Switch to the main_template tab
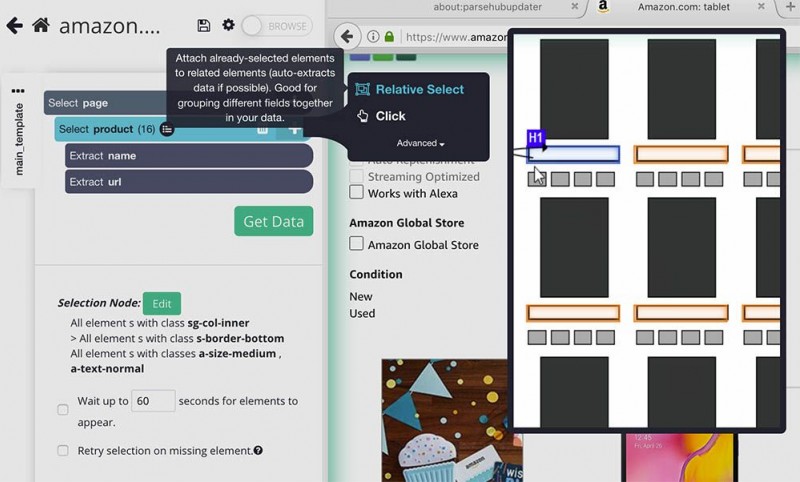This screenshot has width=800, height=482. [x=19, y=139]
